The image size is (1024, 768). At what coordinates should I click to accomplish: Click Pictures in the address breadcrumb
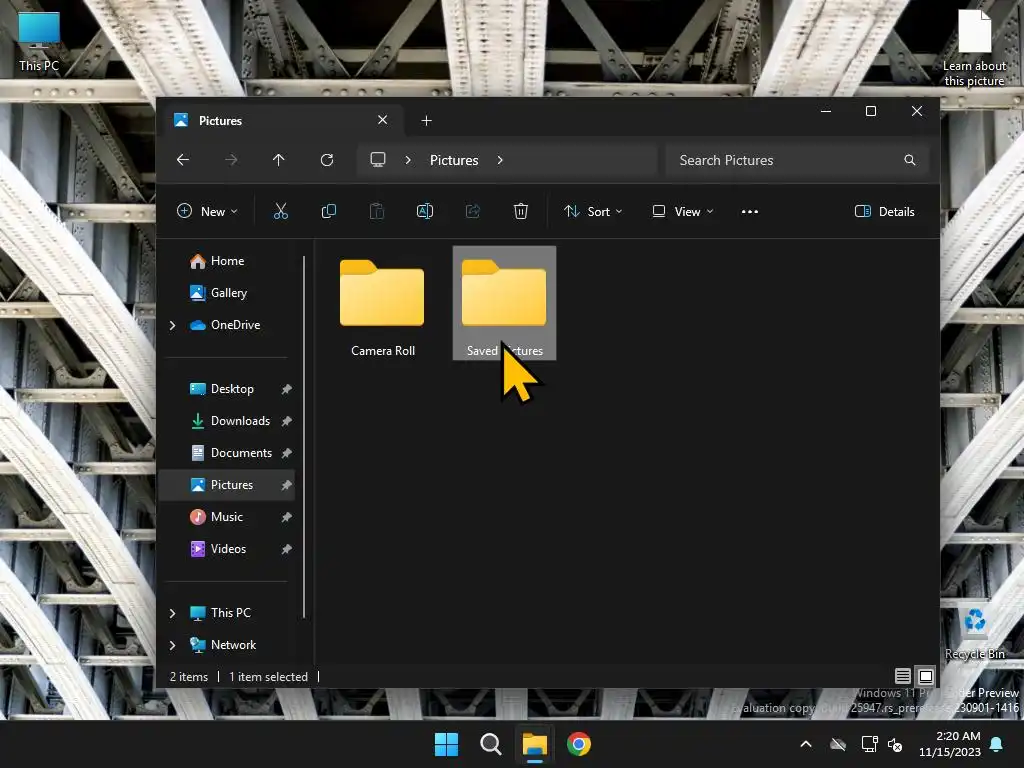point(454,160)
